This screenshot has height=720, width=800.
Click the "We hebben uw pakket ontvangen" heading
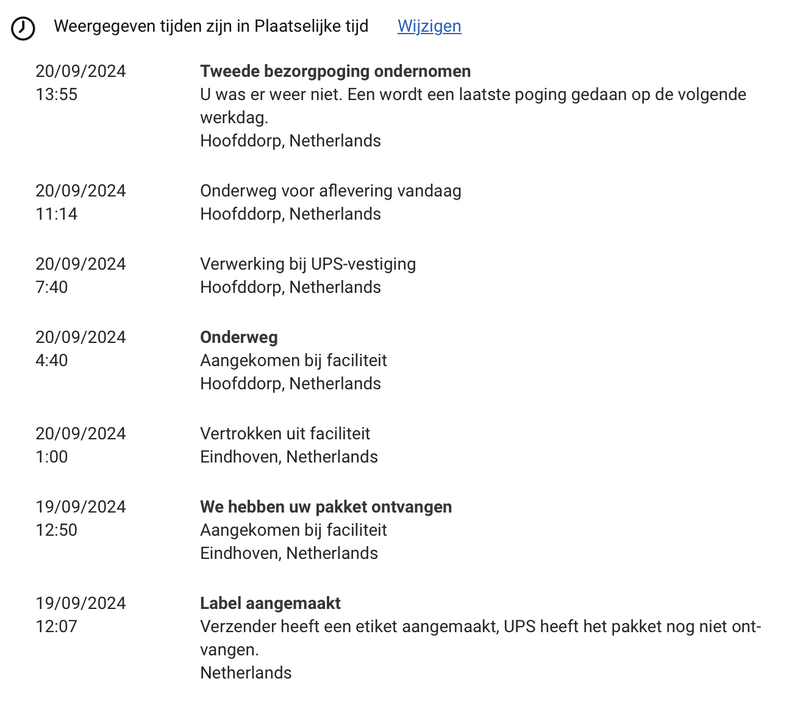(x=325, y=507)
